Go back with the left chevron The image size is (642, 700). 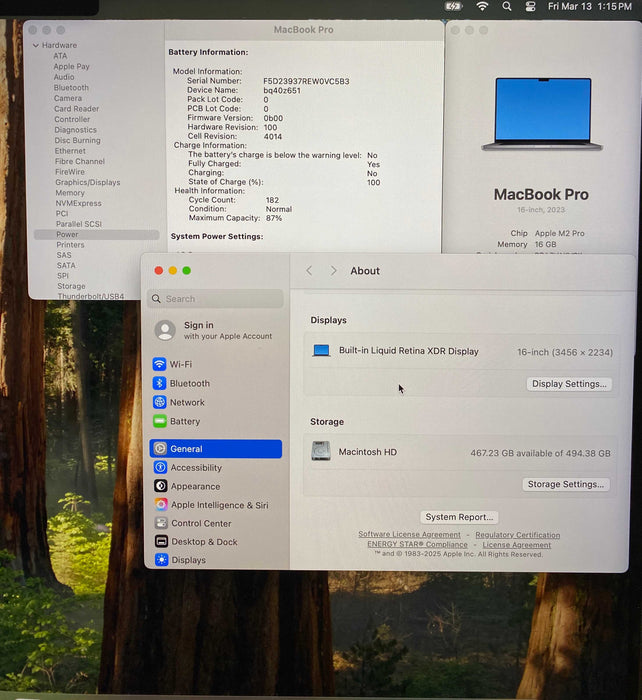pos(309,271)
